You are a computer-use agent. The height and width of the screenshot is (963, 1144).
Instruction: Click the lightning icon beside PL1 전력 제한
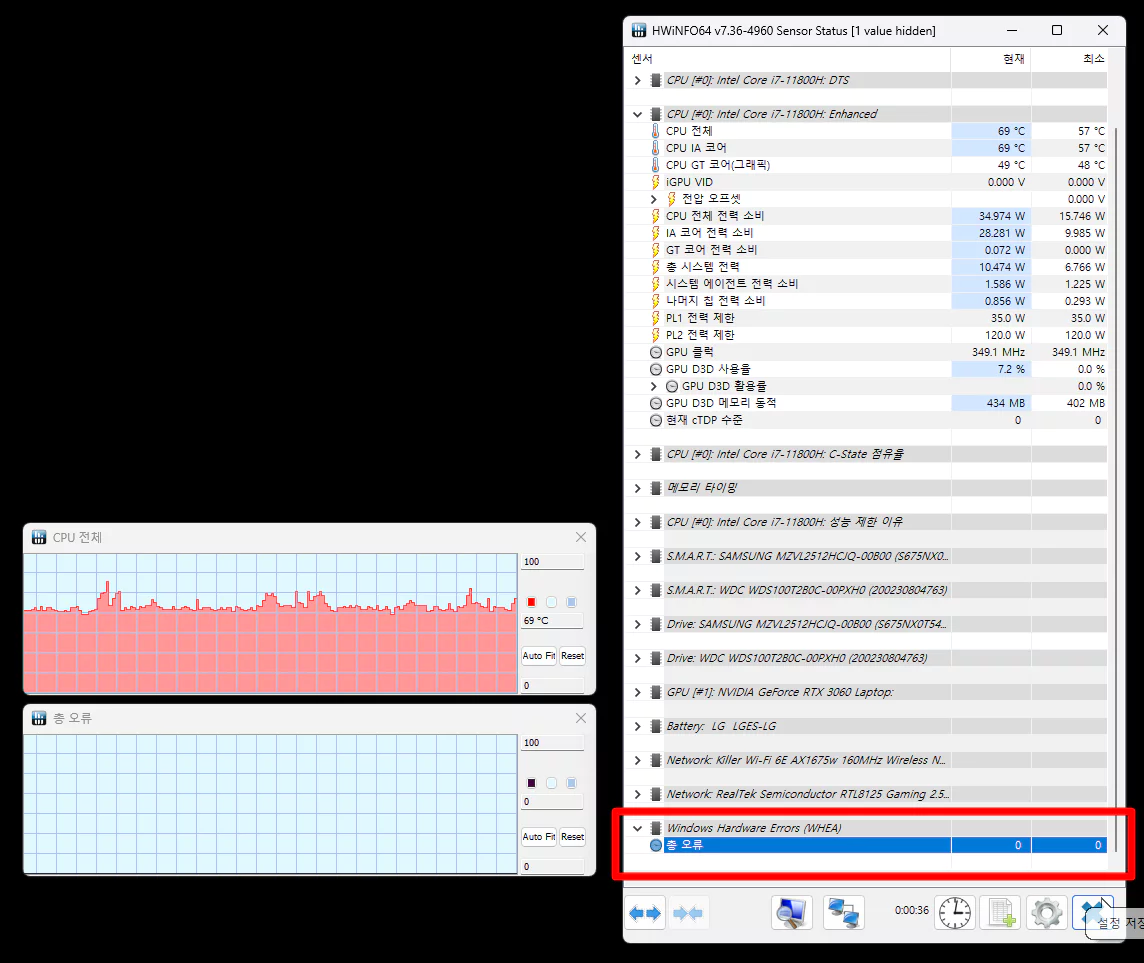click(655, 318)
